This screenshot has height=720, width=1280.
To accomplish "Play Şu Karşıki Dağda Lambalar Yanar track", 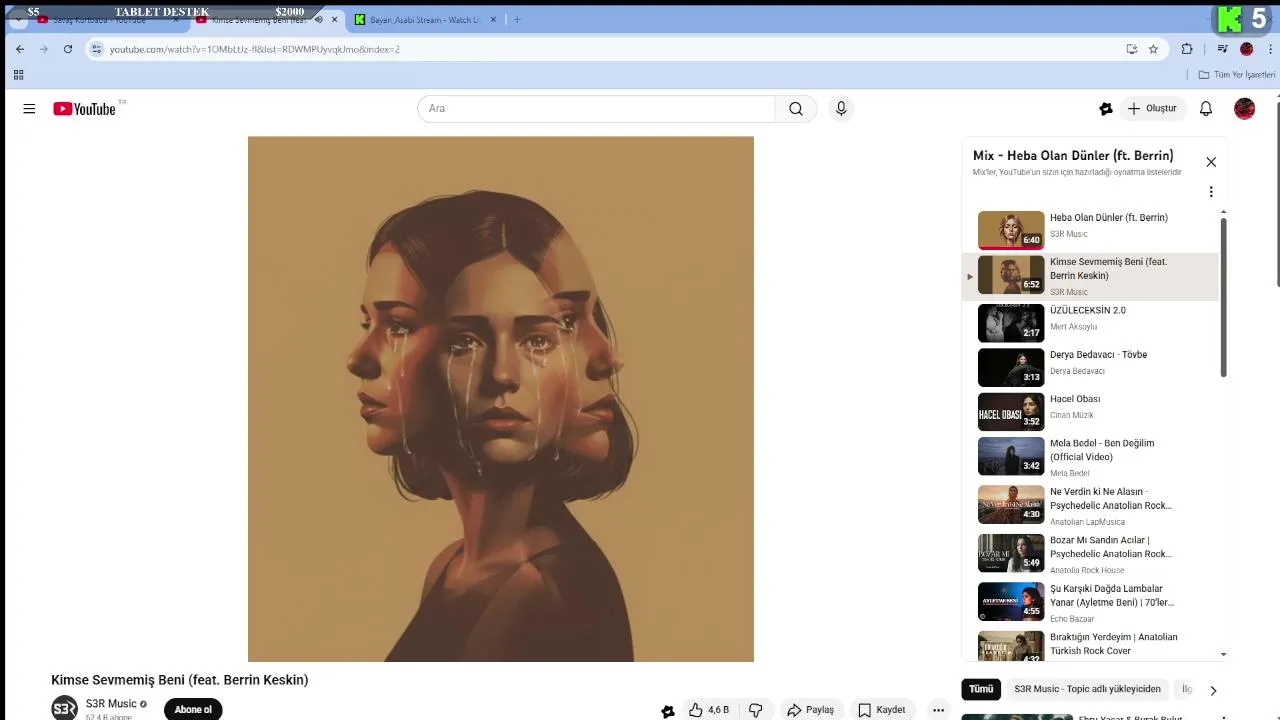I will (1090, 602).
